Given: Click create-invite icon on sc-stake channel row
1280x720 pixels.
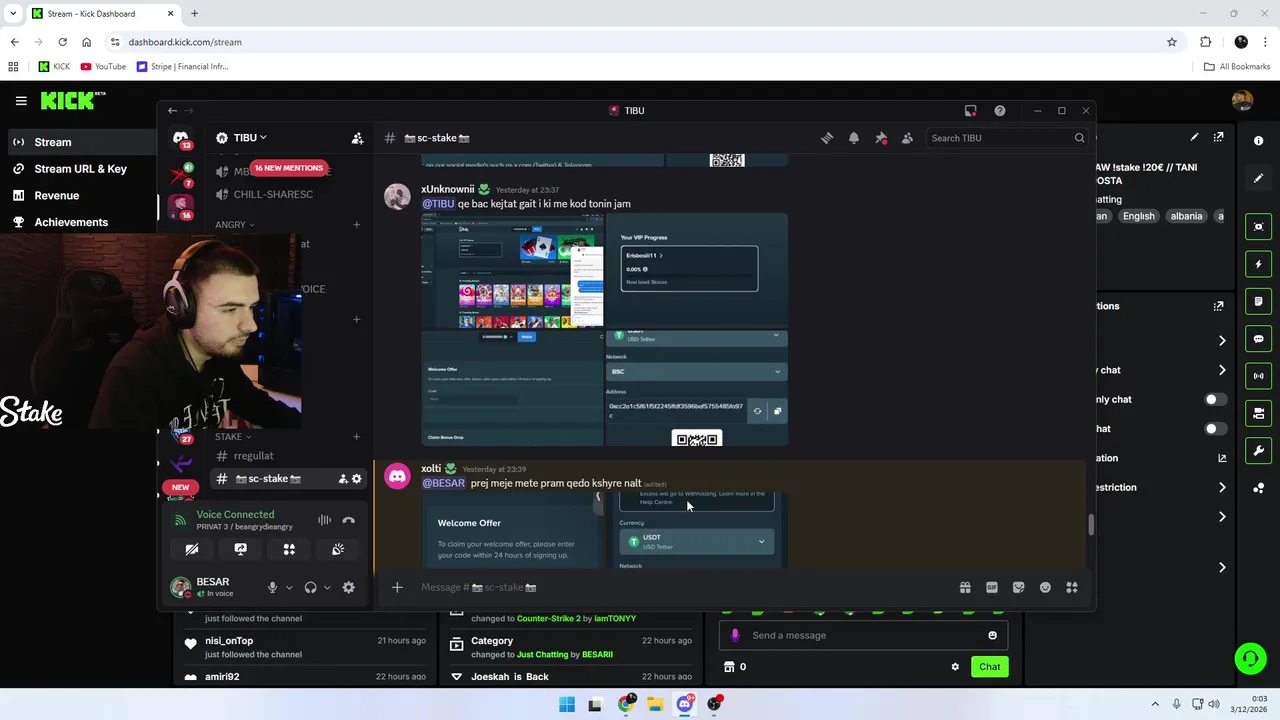Looking at the screenshot, I should pyautogui.click(x=343, y=479).
